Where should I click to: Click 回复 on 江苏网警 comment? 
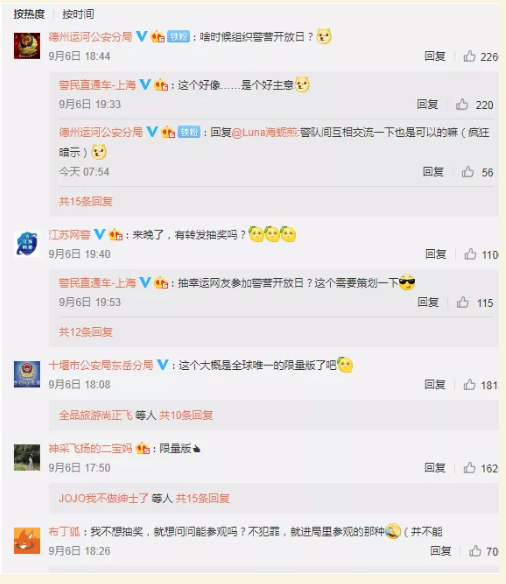[x=436, y=254]
